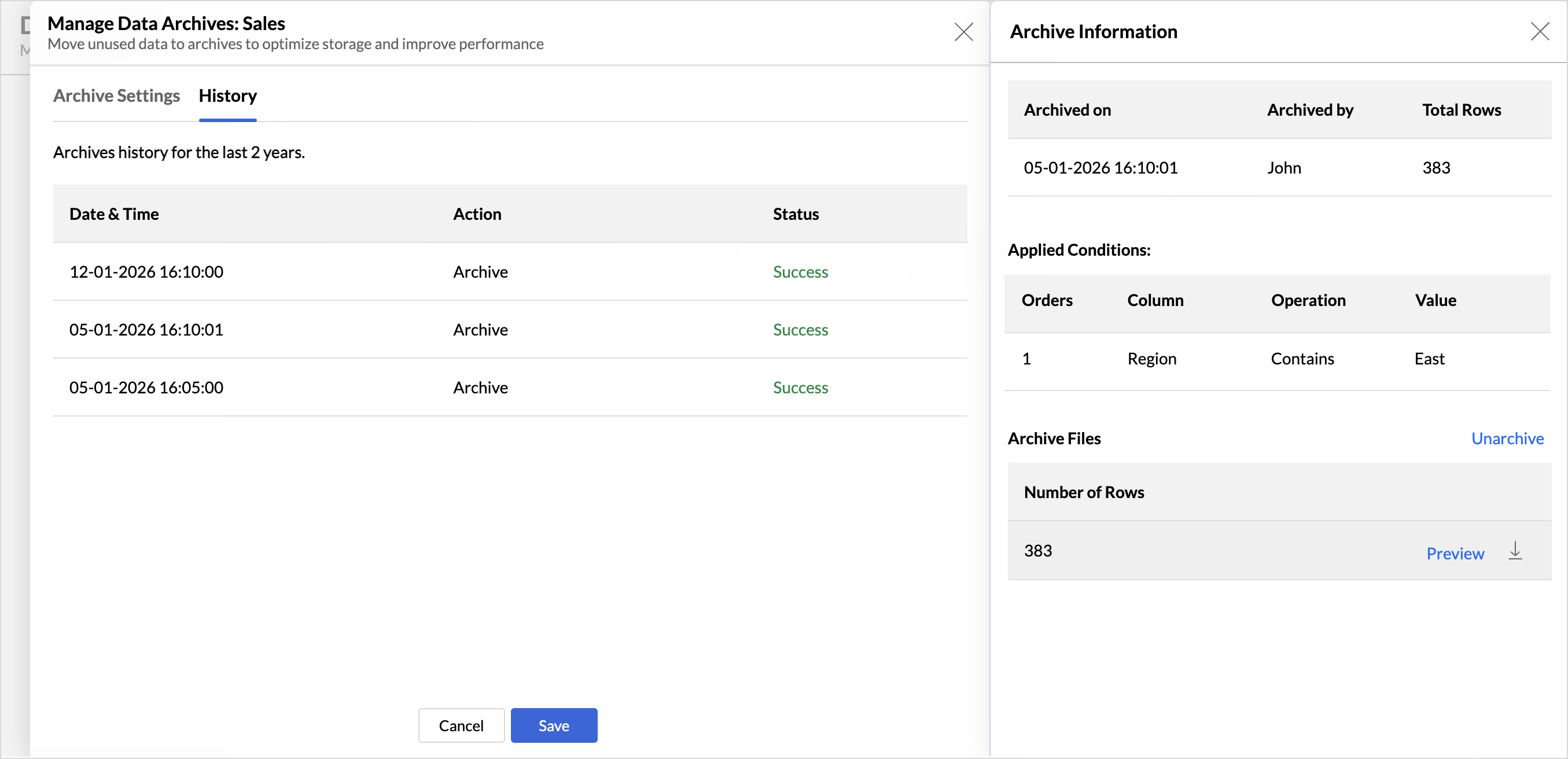Click the Number of Rows header
This screenshot has width=1568, height=759.
coord(1084,492)
